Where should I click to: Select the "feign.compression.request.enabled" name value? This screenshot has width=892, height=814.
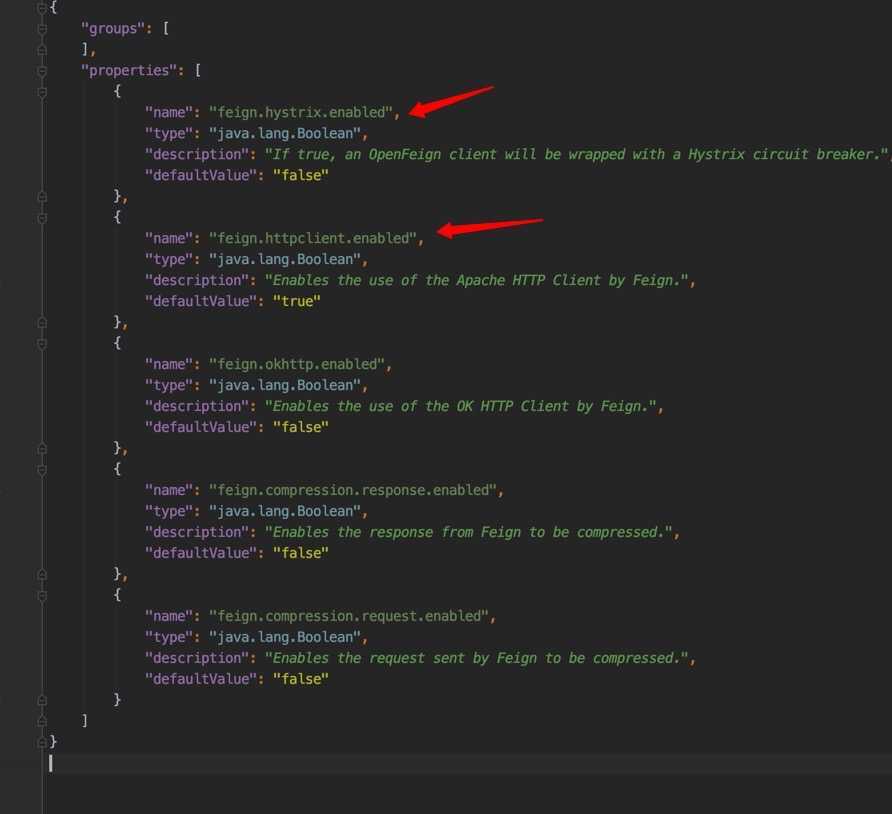click(349, 616)
